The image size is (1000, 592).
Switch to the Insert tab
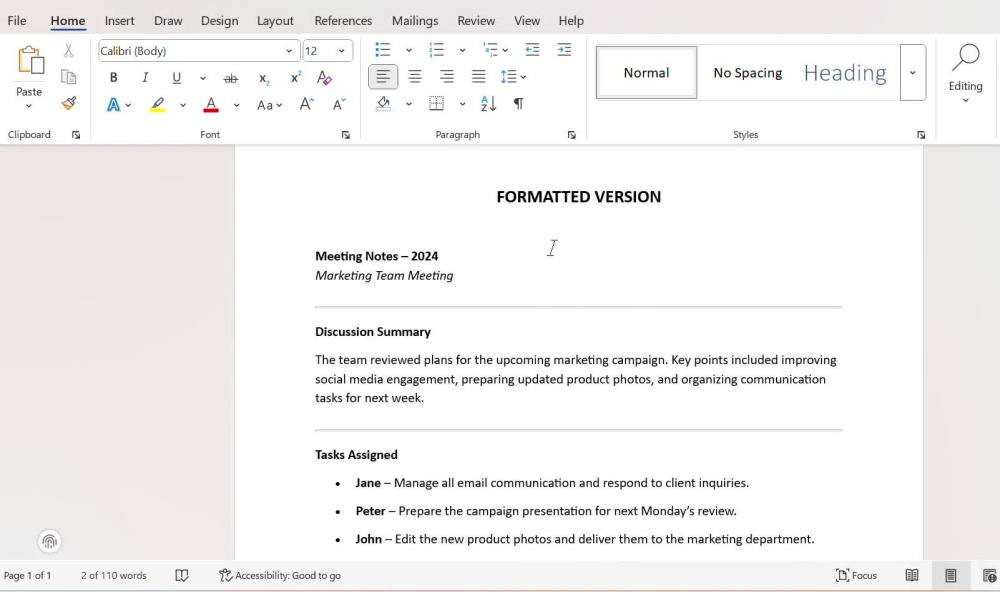(x=119, y=20)
